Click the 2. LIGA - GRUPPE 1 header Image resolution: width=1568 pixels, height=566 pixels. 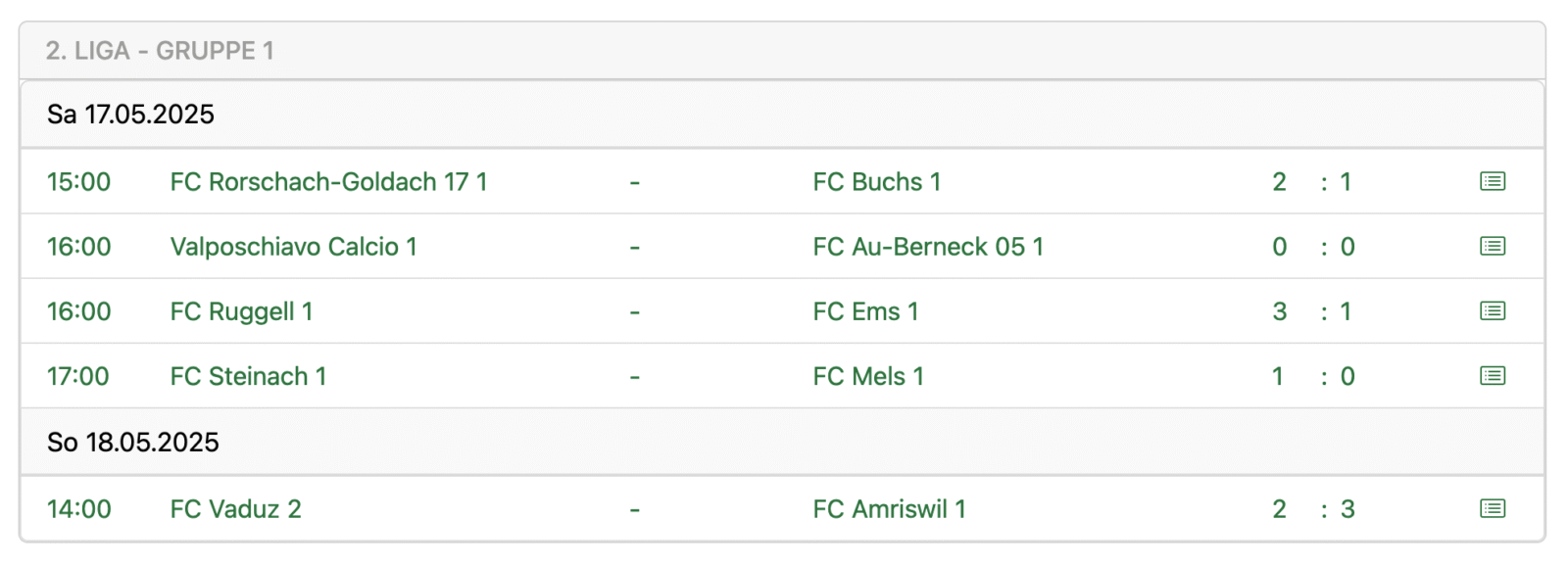[160, 51]
